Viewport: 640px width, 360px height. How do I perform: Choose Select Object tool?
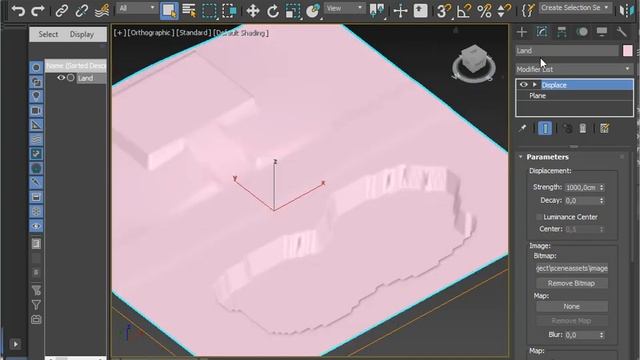coord(169,11)
